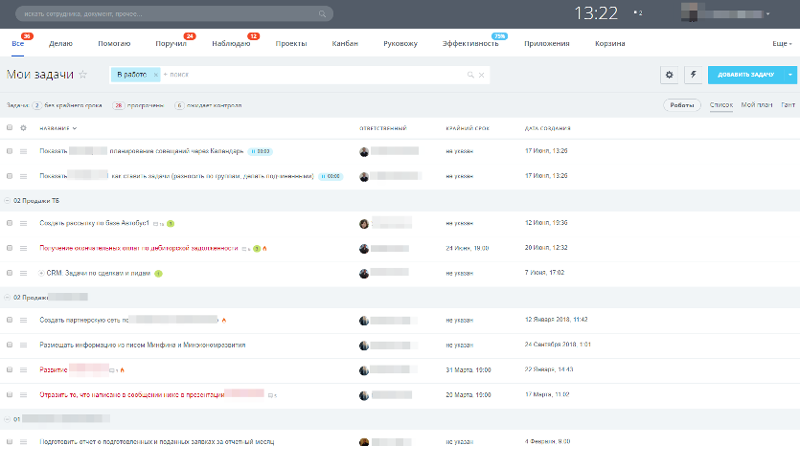Open row menu for Минфина information task
The image size is (800, 466).
click(x=23, y=345)
